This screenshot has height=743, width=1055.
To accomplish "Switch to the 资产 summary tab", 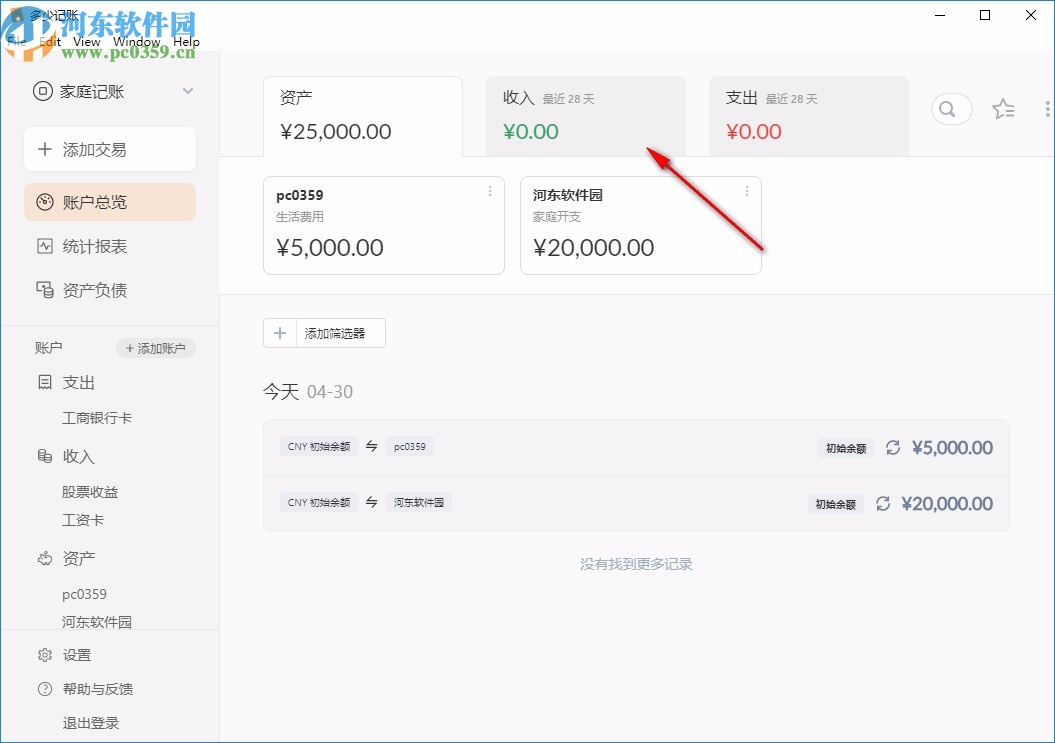I will coord(363,116).
